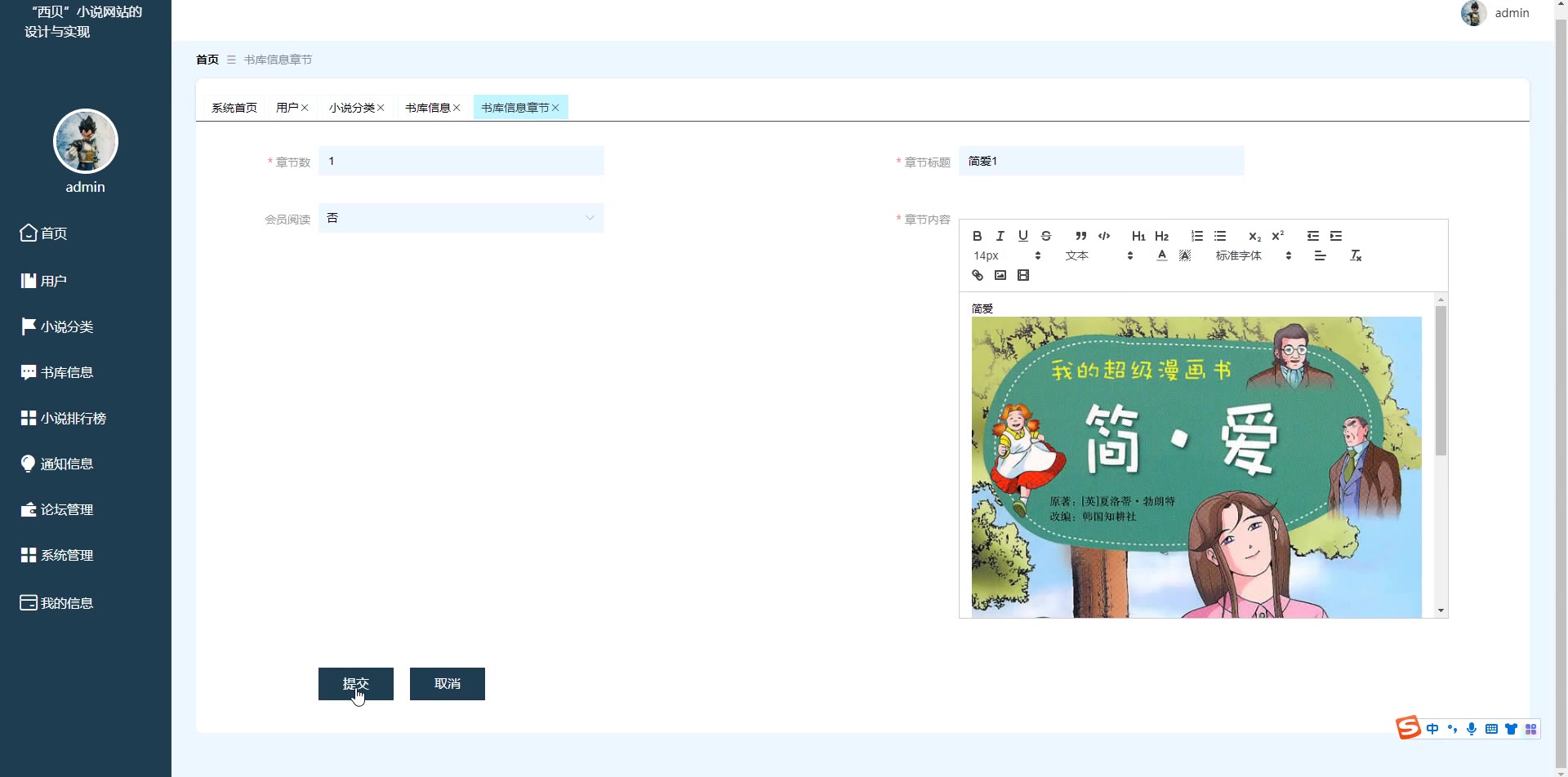The image size is (1568, 777).
Task: Click the 章节数 input field
Action: (x=461, y=161)
